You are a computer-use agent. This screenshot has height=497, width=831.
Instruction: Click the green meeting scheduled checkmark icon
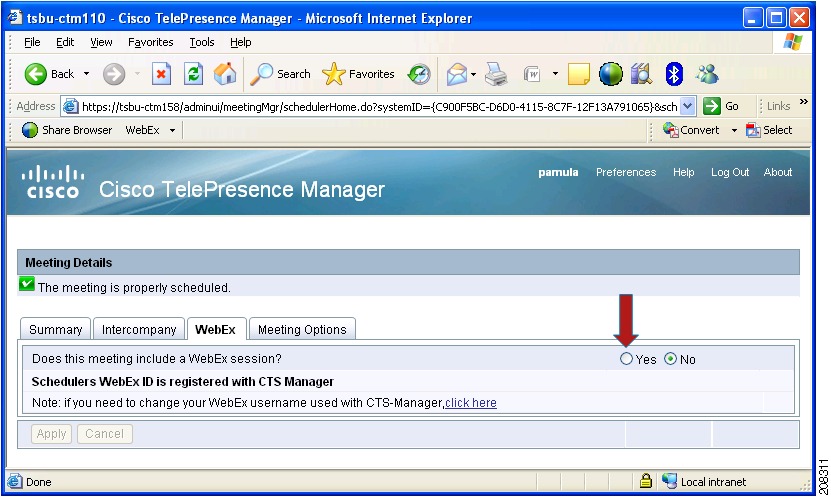[26, 284]
